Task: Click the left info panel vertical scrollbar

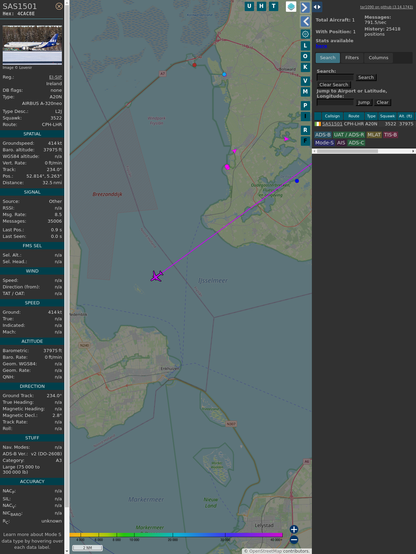Action: point(67,277)
